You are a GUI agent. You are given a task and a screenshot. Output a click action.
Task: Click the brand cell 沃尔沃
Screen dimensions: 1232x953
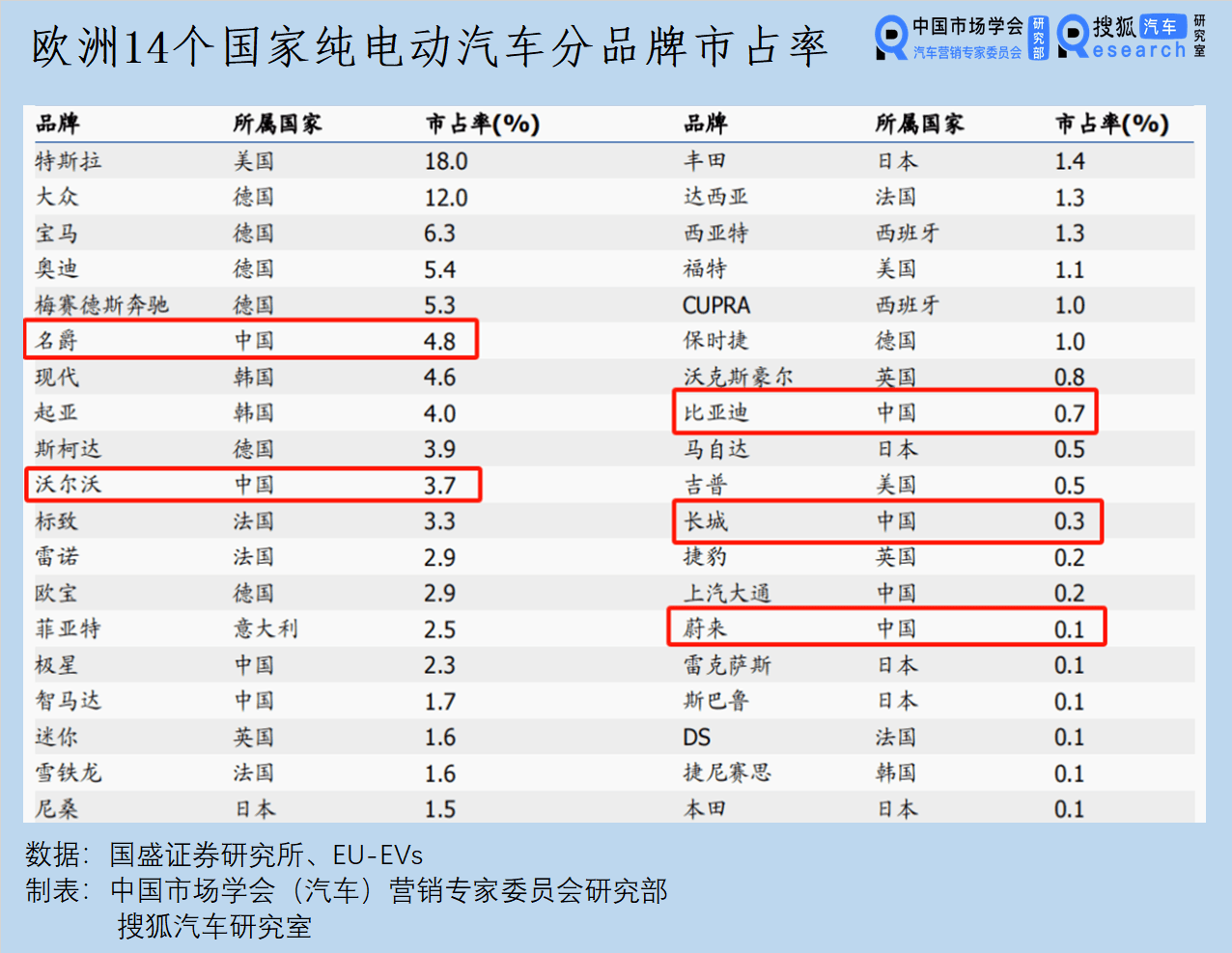(x=69, y=484)
